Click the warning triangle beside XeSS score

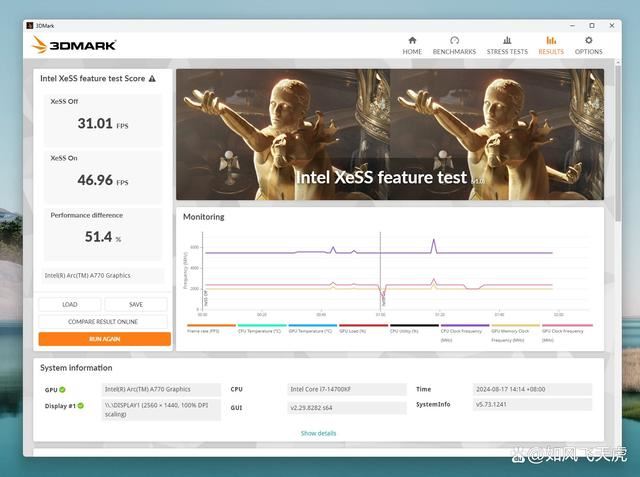(x=151, y=77)
